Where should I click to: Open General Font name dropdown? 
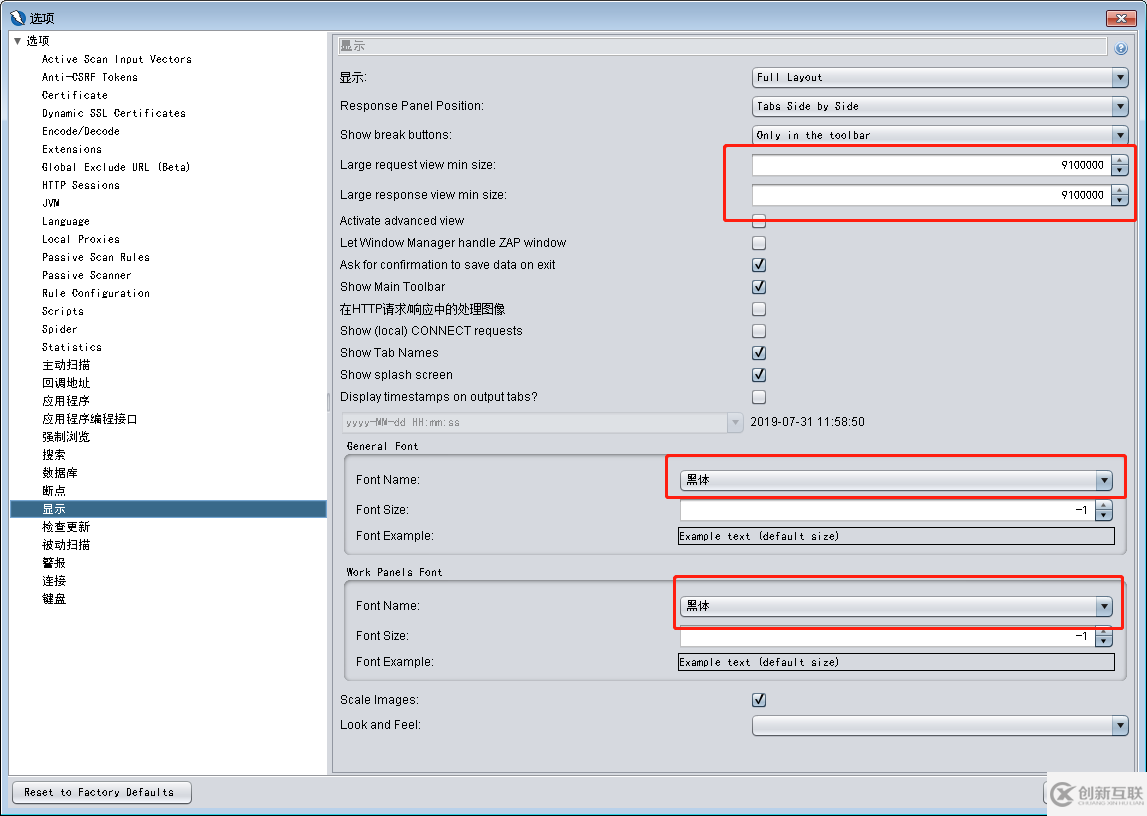pyautogui.click(x=896, y=480)
